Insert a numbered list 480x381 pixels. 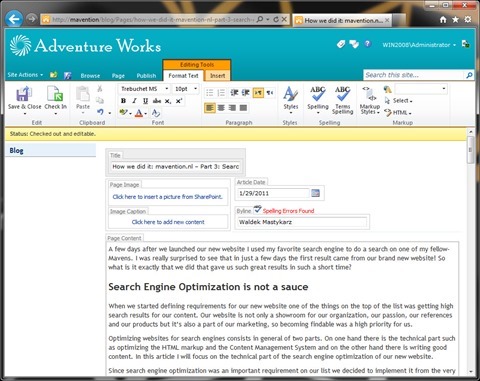pos(221,93)
